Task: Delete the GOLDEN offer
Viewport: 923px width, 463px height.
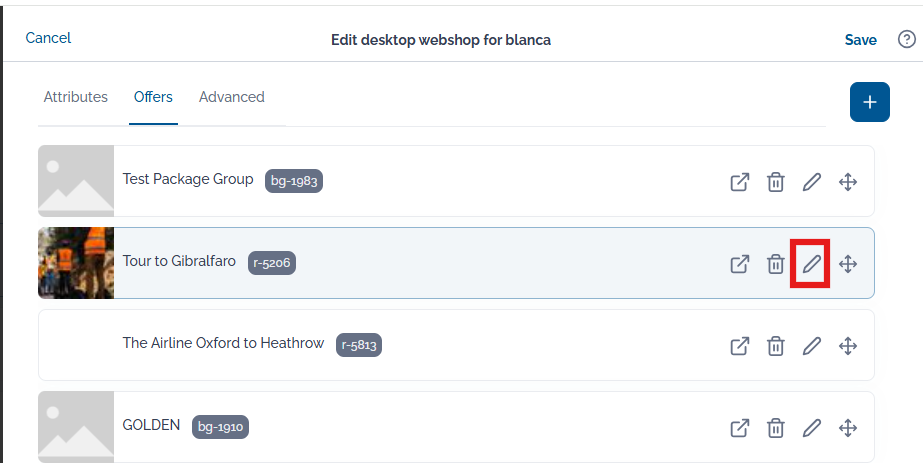Action: [x=776, y=428]
